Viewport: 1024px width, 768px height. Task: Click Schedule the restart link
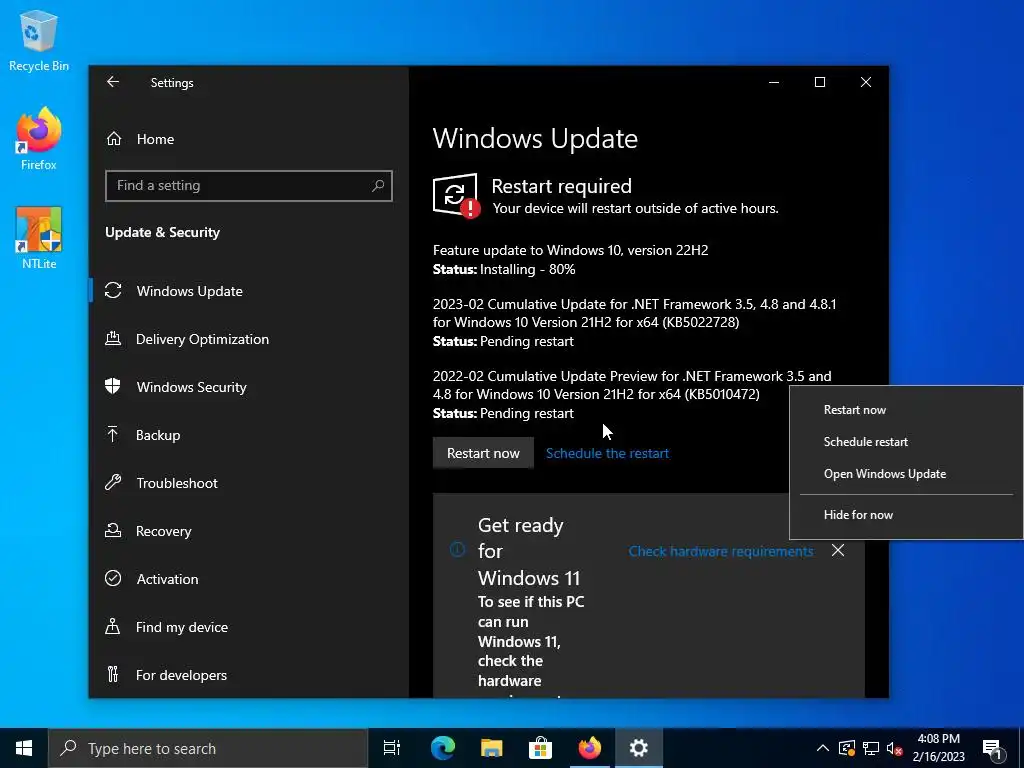click(607, 453)
